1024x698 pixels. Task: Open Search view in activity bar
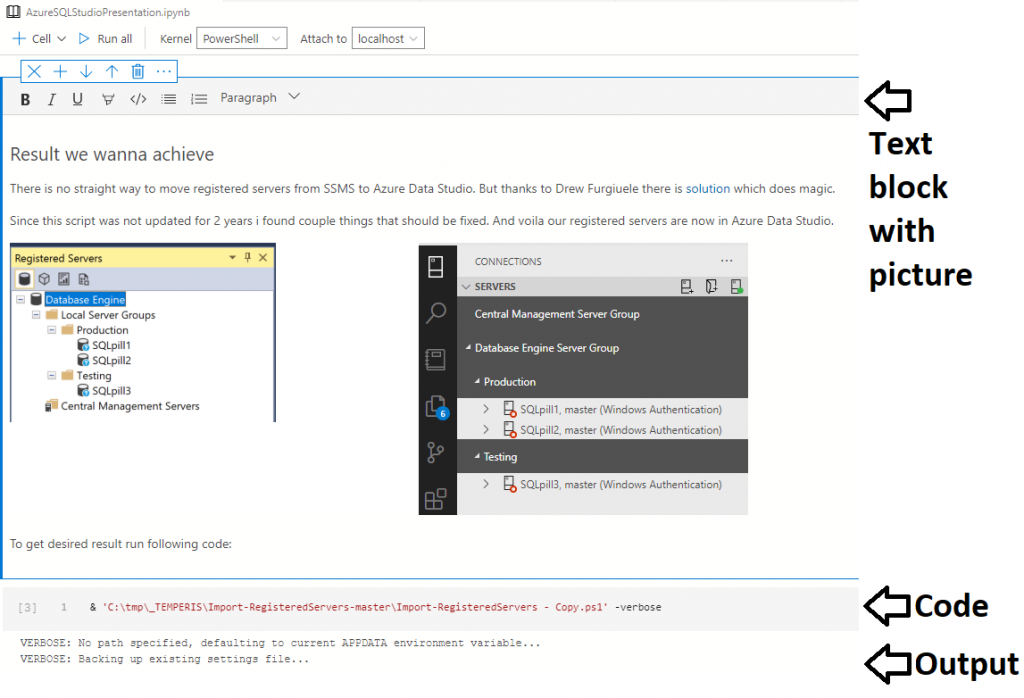[x=436, y=313]
